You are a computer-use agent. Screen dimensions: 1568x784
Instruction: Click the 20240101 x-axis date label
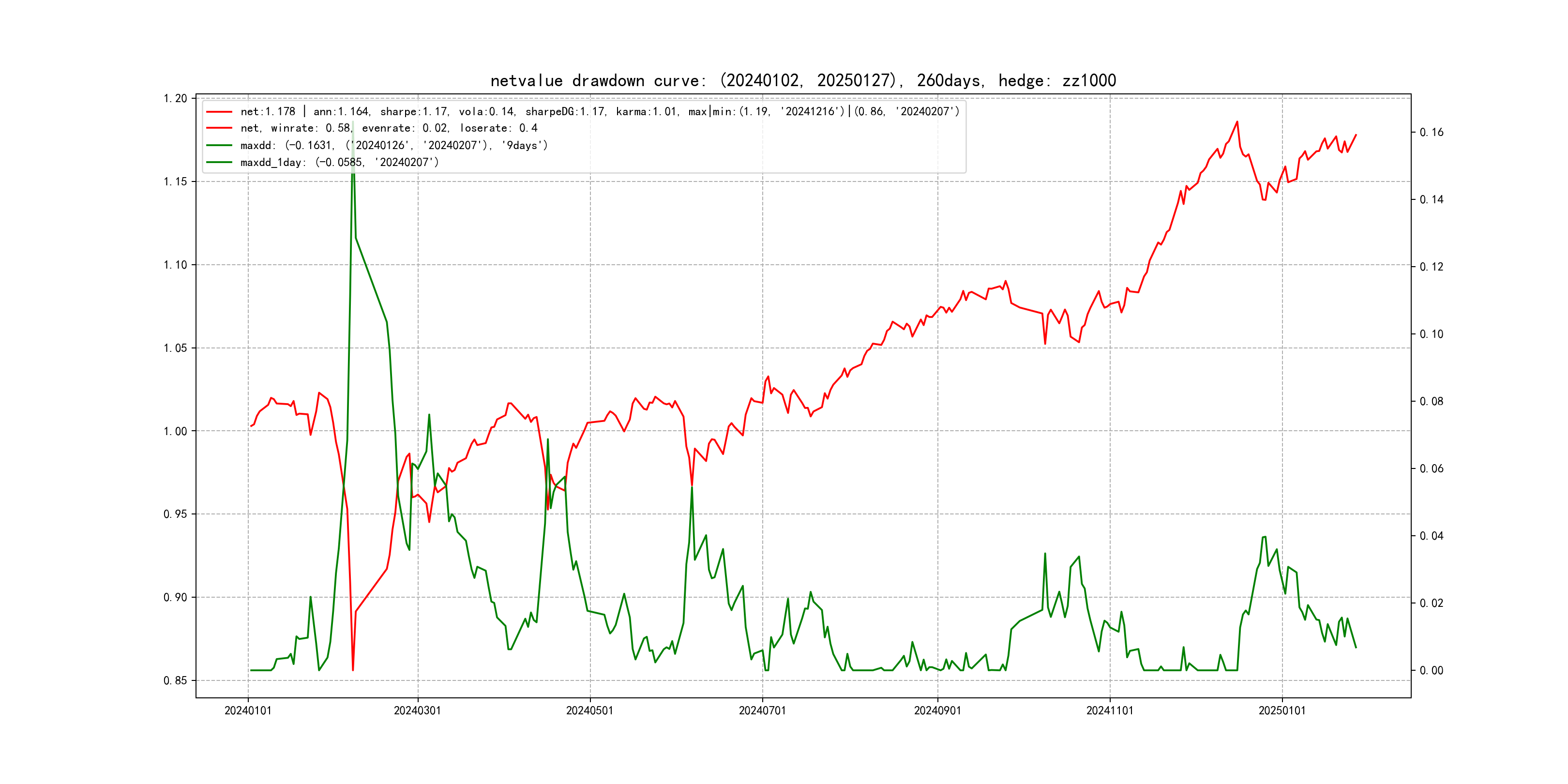[248, 710]
